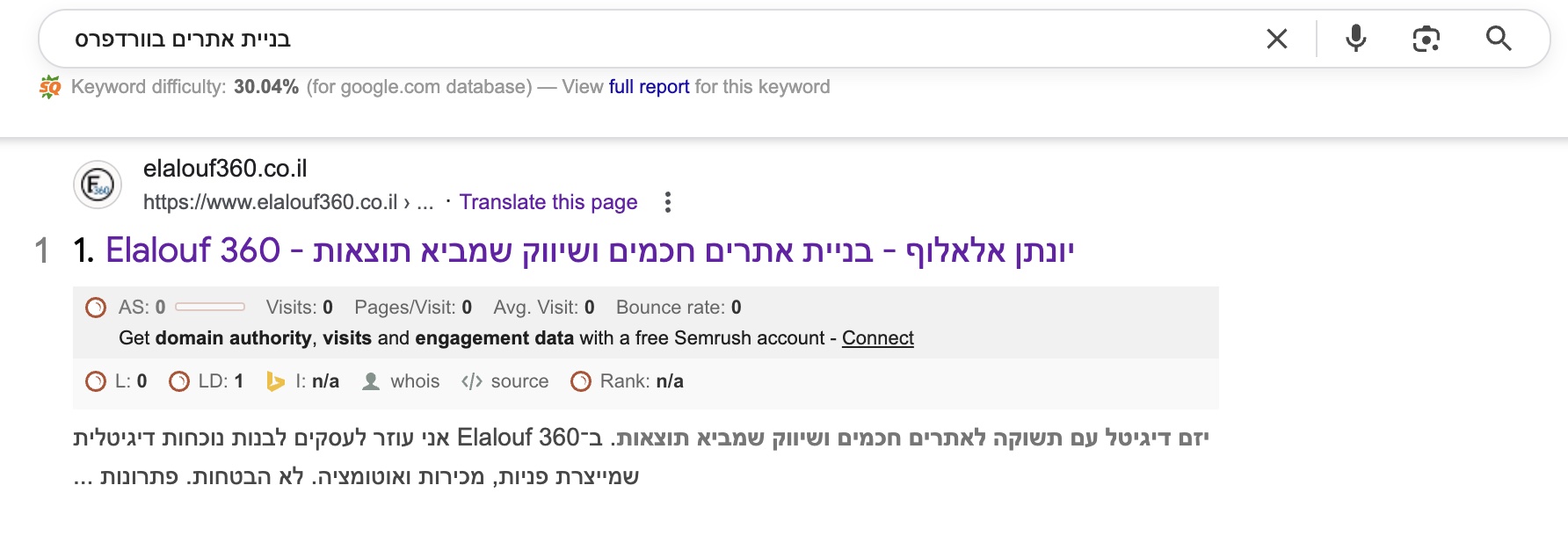
Task: Click the Semrush AS circle icon
Action: coord(96,308)
